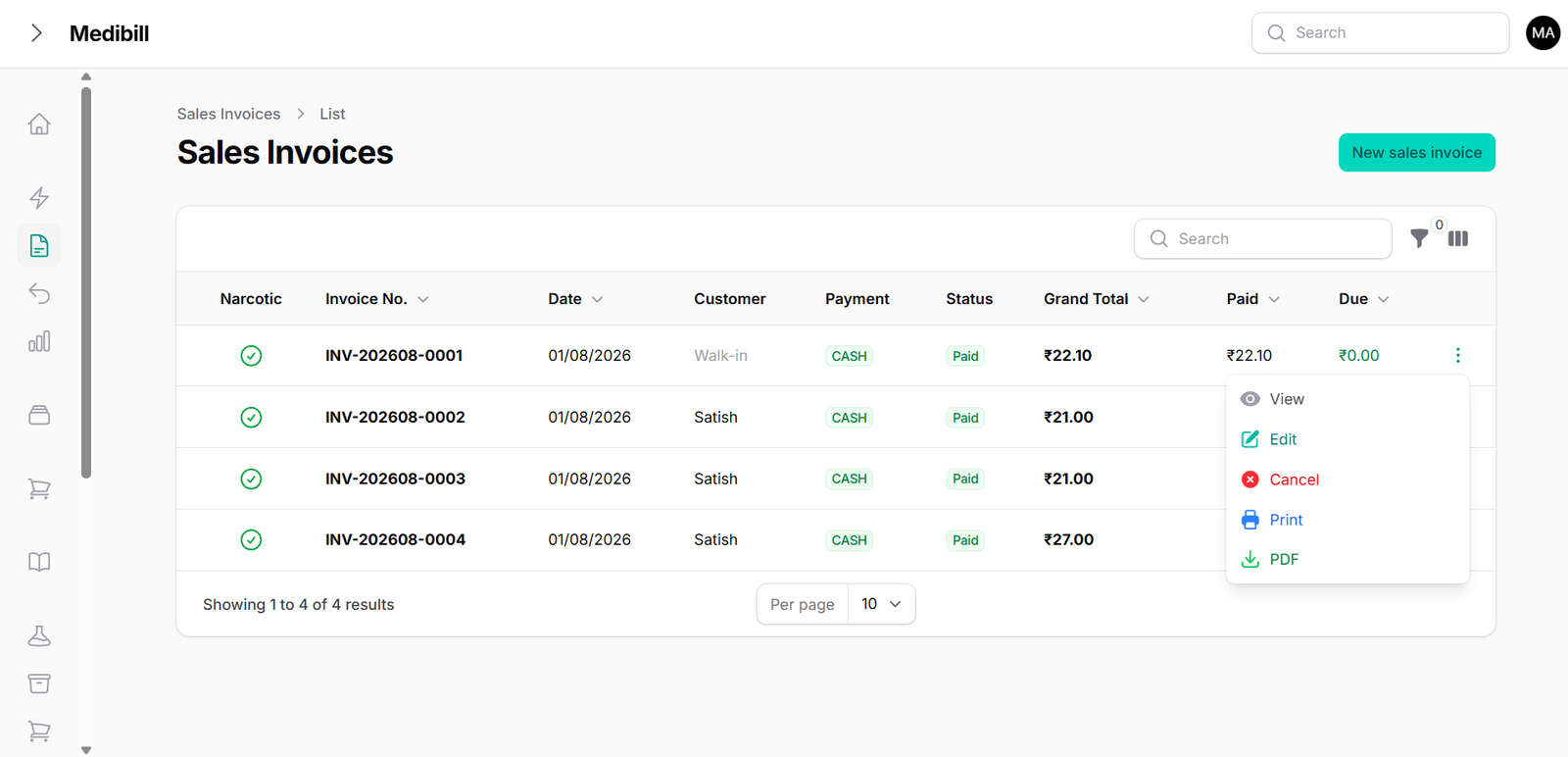Click narcotic check icon for INV-202608-0003
The image size is (1568, 757).
[251, 479]
